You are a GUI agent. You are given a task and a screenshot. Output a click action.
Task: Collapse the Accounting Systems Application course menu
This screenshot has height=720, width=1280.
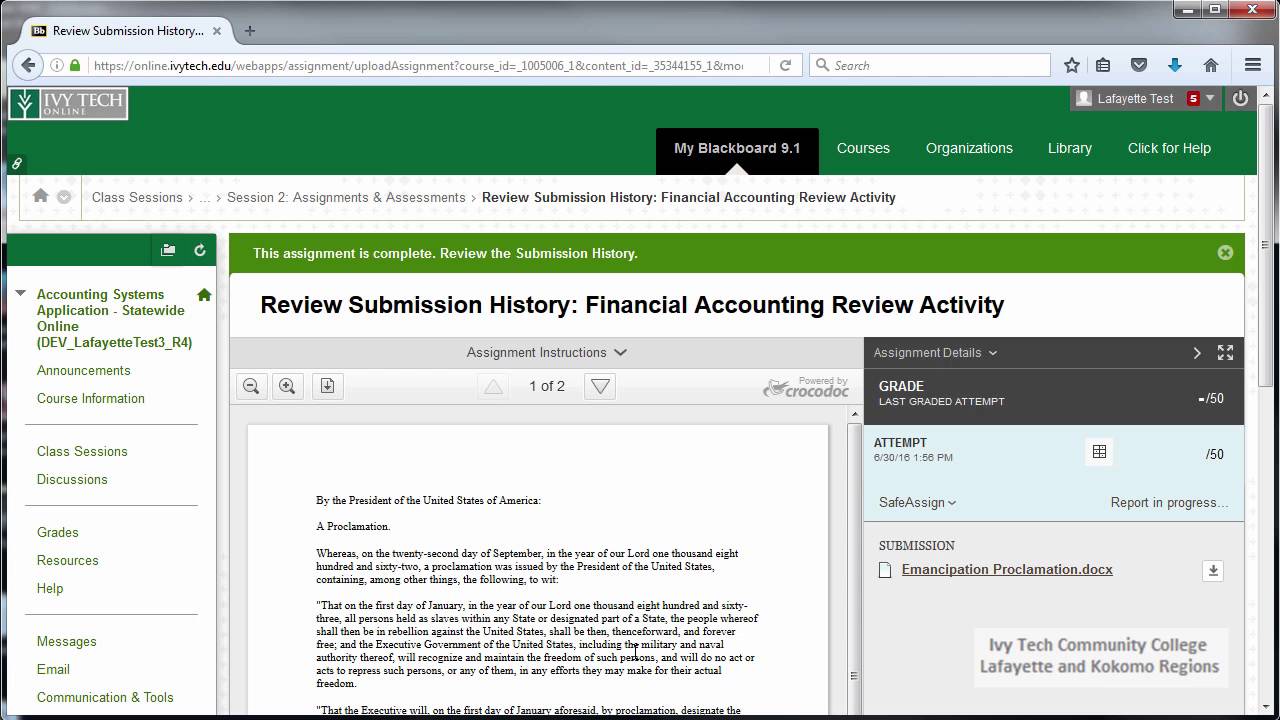click(x=21, y=294)
